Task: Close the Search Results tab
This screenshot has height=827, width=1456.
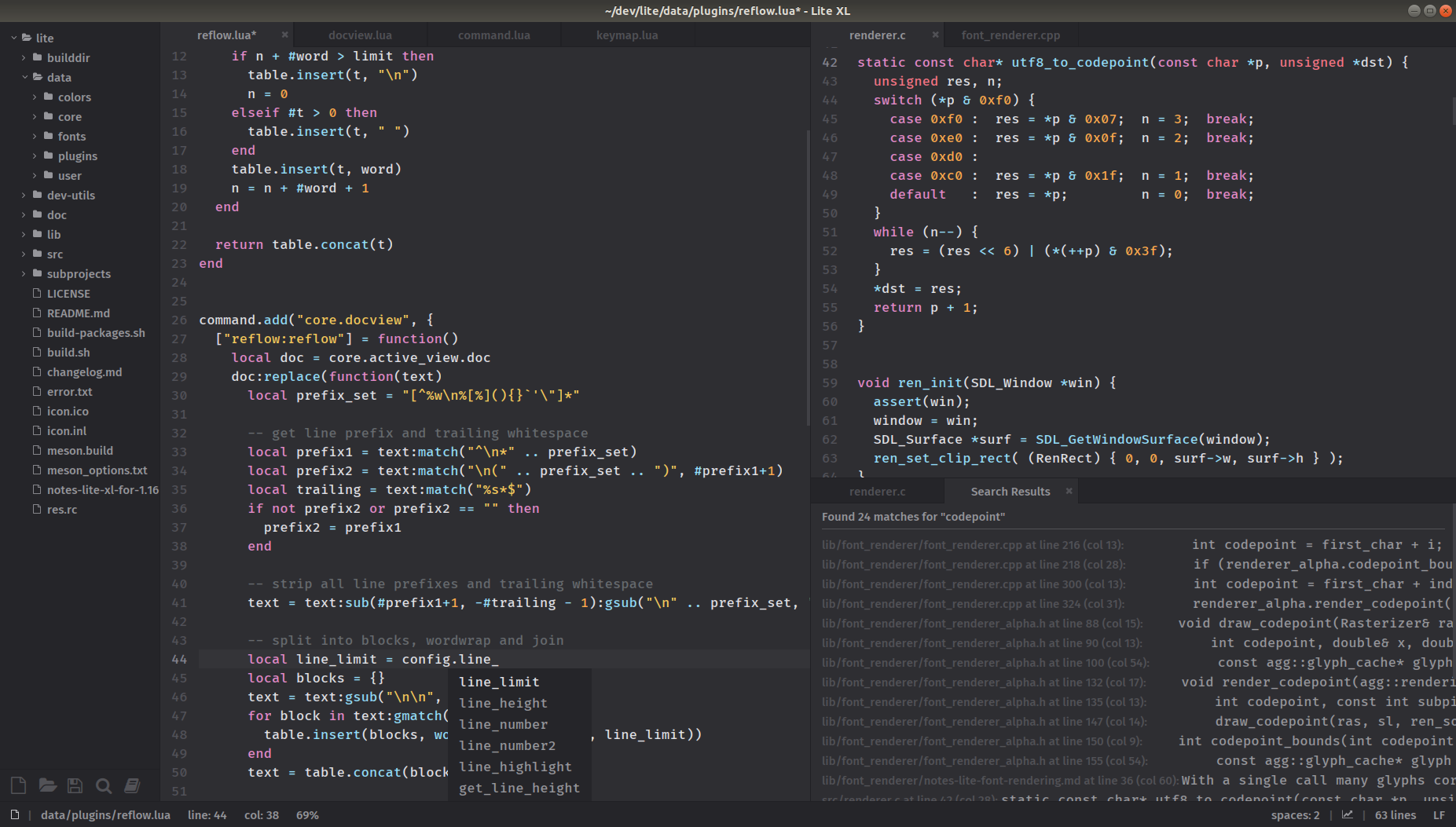Action: [x=1069, y=491]
